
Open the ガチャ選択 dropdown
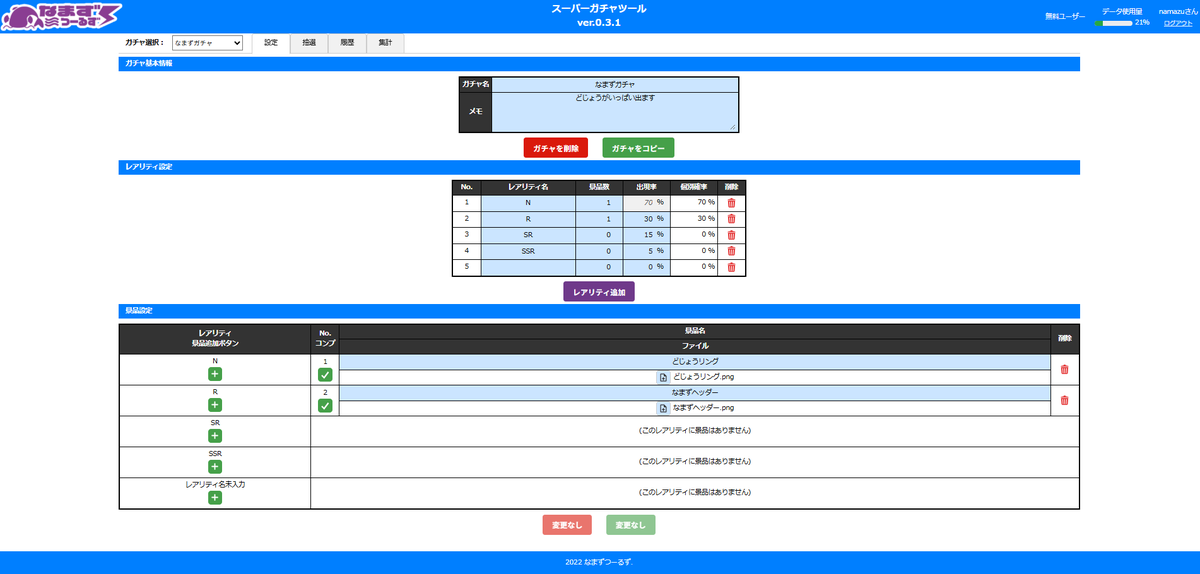pyautogui.click(x=207, y=43)
